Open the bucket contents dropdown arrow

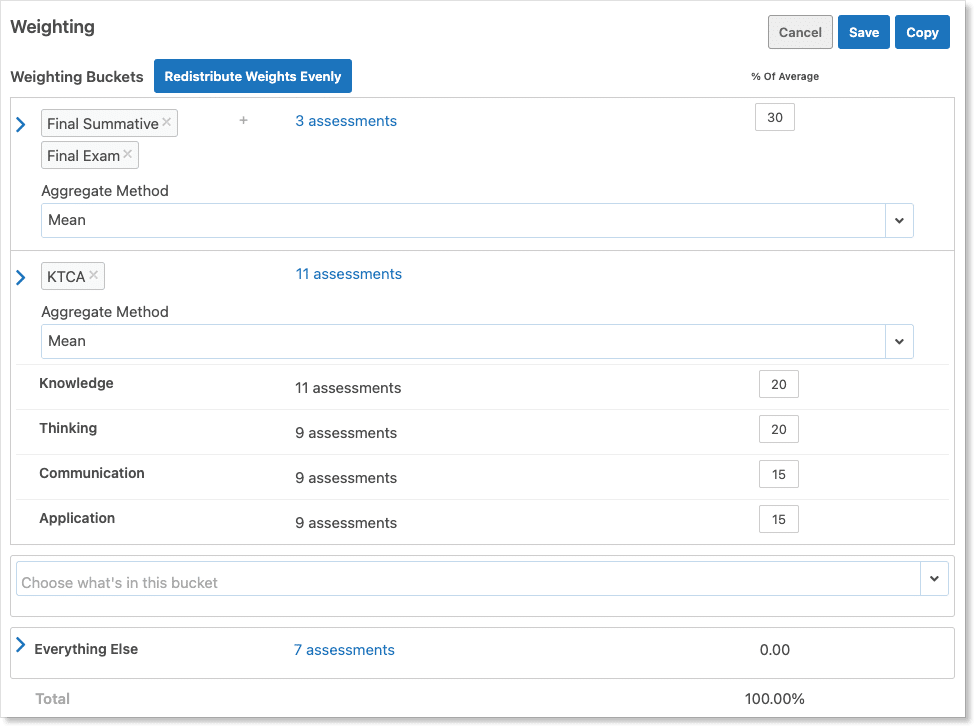click(x=934, y=578)
